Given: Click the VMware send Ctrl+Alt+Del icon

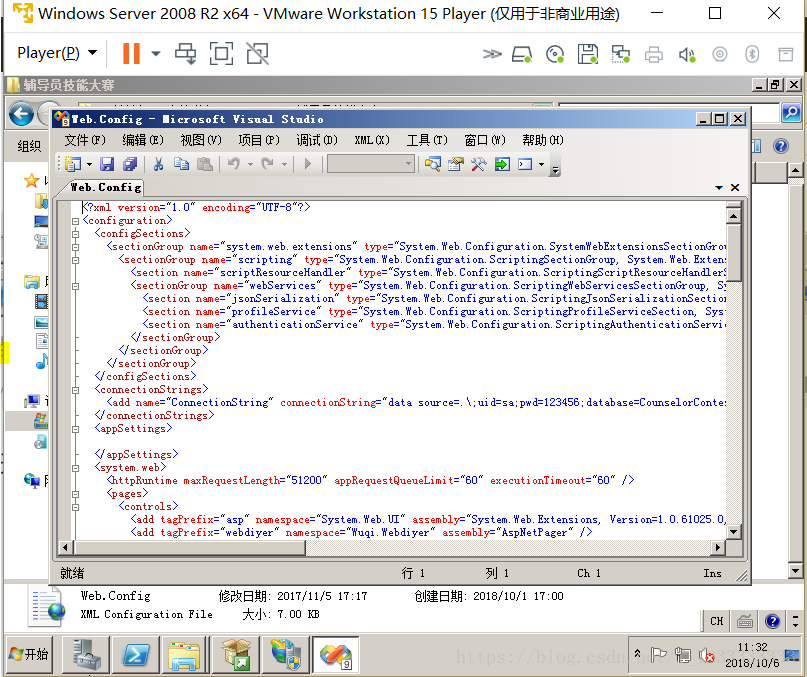Looking at the screenshot, I should [186, 53].
